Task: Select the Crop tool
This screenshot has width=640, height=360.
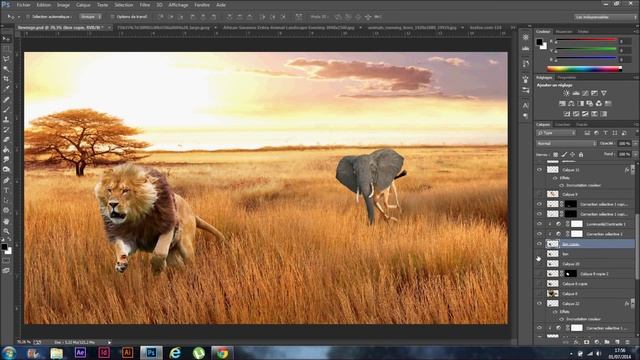Action: click(x=7, y=78)
